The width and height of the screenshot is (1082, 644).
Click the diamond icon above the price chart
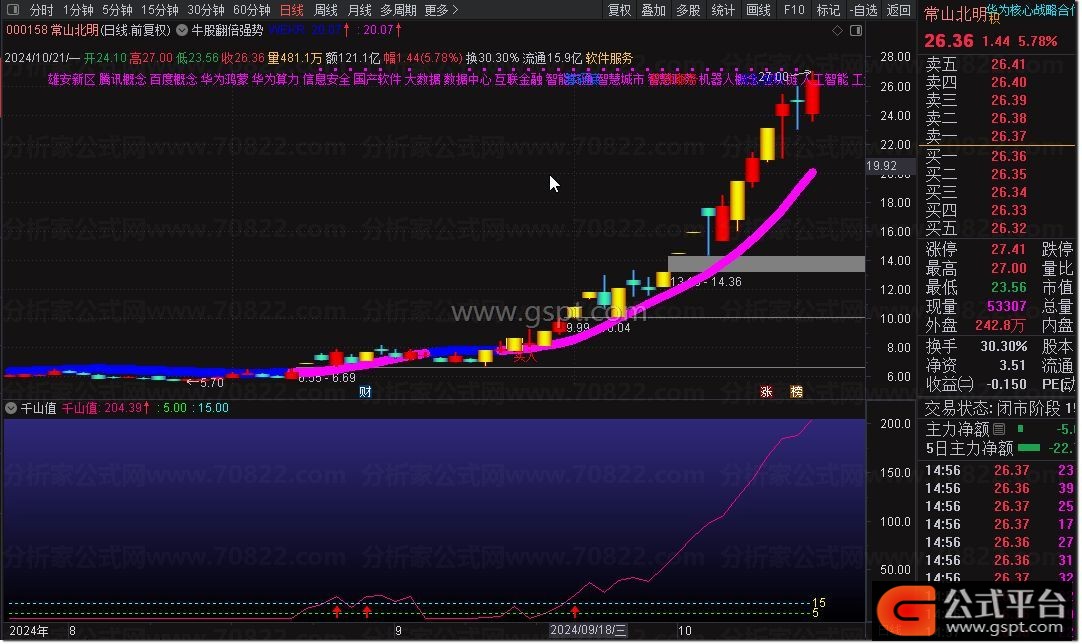pos(837,30)
